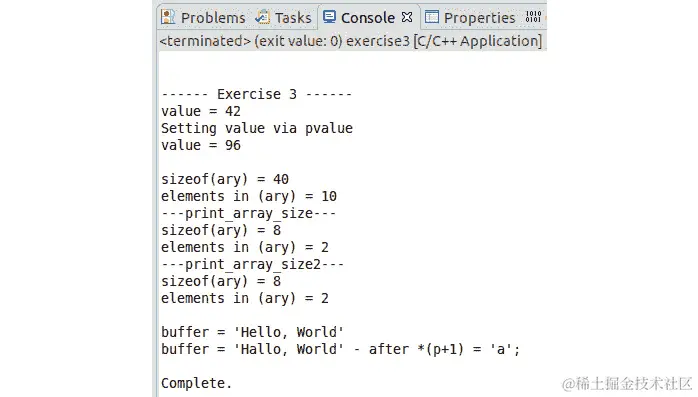Click the Console monitor icon
Viewport: 698px width, 397px height.
coord(329,17)
